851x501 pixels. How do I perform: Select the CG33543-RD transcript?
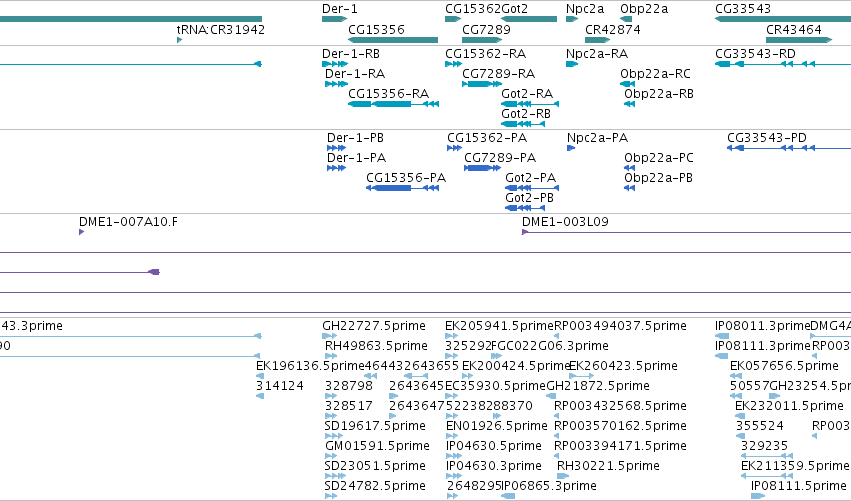click(x=783, y=64)
